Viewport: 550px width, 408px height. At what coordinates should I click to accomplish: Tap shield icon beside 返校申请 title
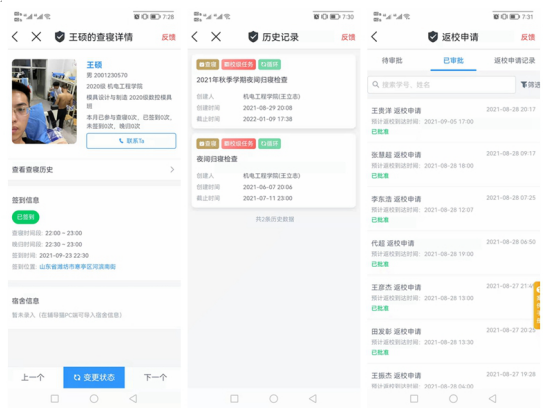click(x=433, y=36)
